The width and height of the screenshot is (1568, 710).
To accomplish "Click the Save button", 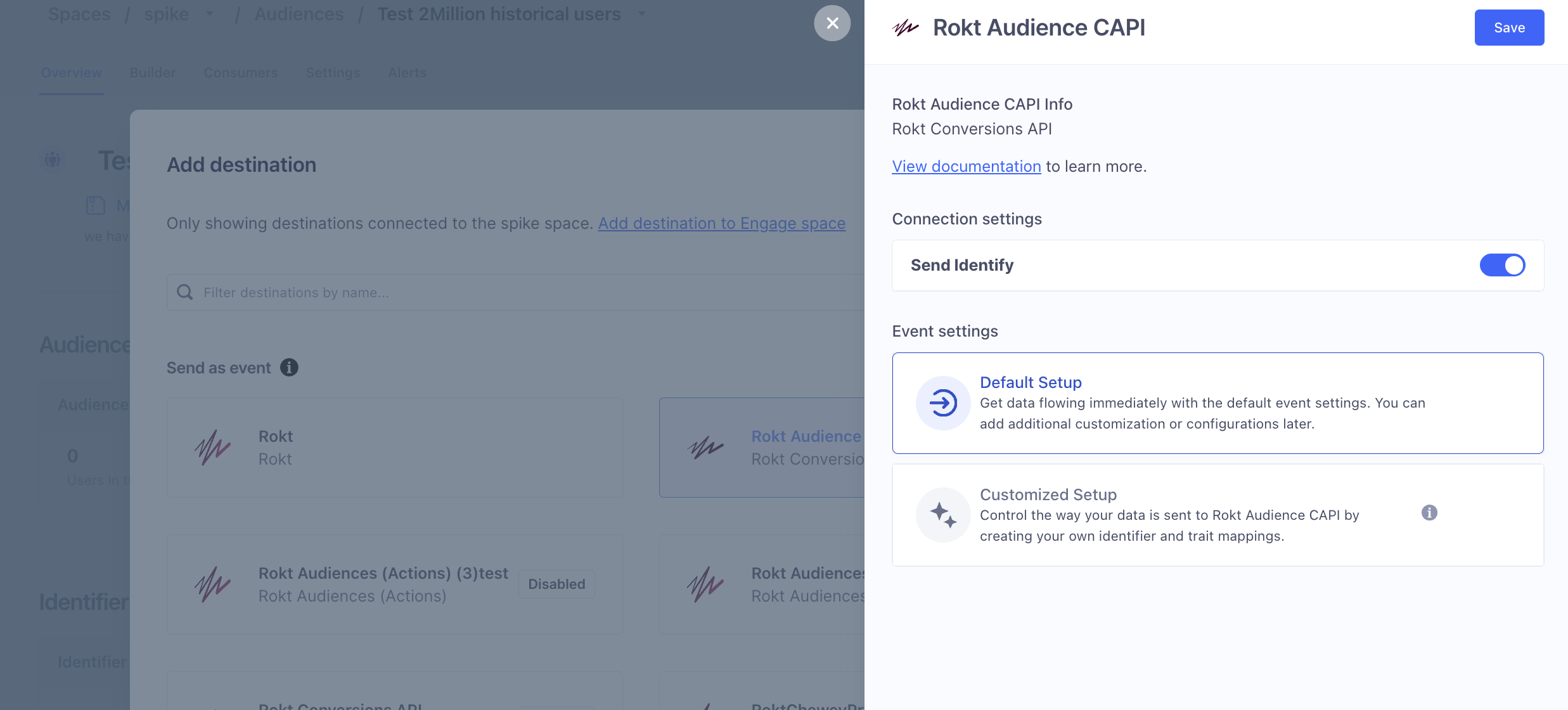I will [x=1508, y=28].
